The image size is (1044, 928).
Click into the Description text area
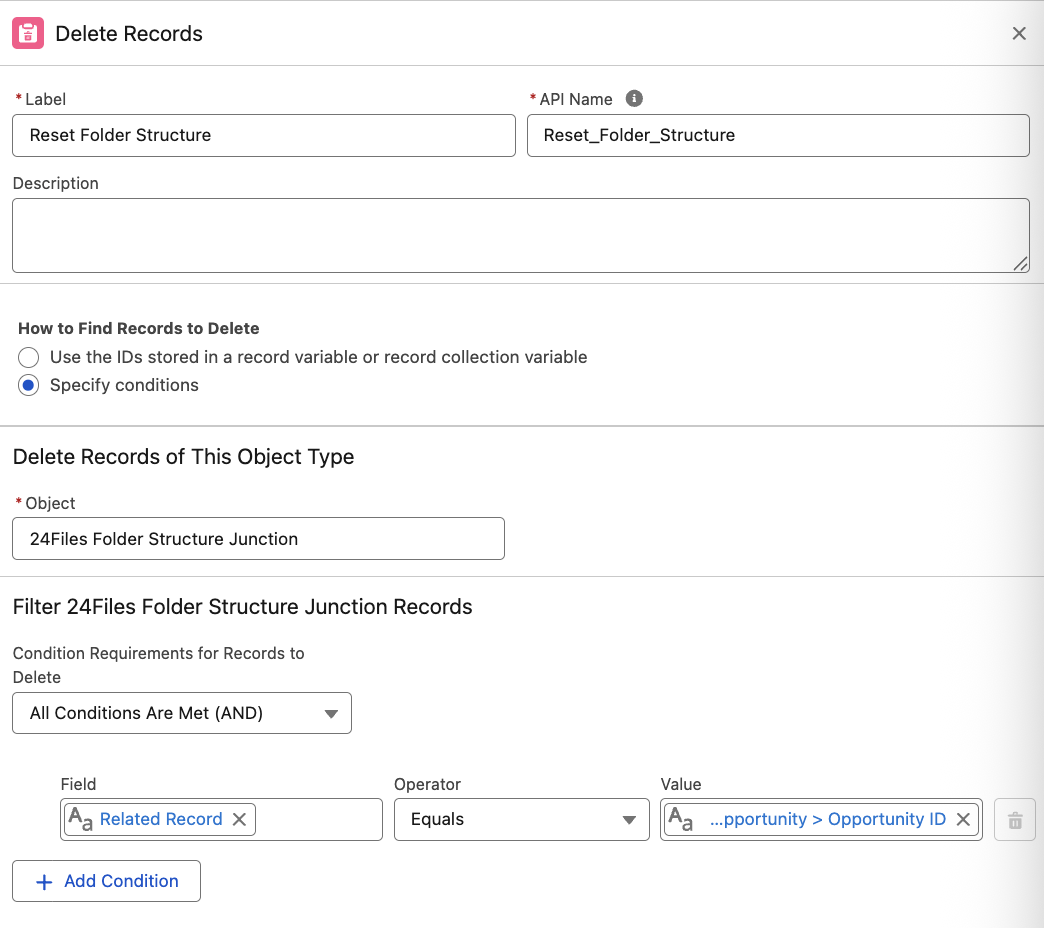tap(520, 235)
